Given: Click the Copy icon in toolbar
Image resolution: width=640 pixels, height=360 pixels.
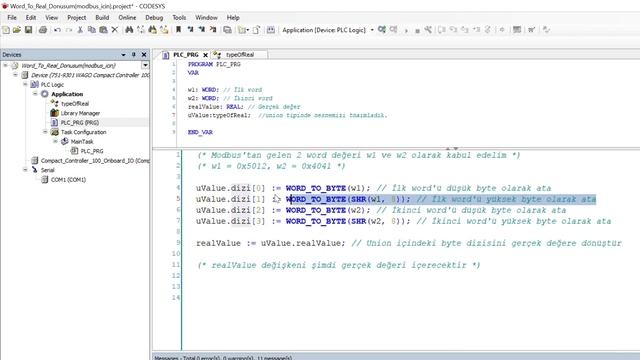Looking at the screenshot, I should click(92, 30).
